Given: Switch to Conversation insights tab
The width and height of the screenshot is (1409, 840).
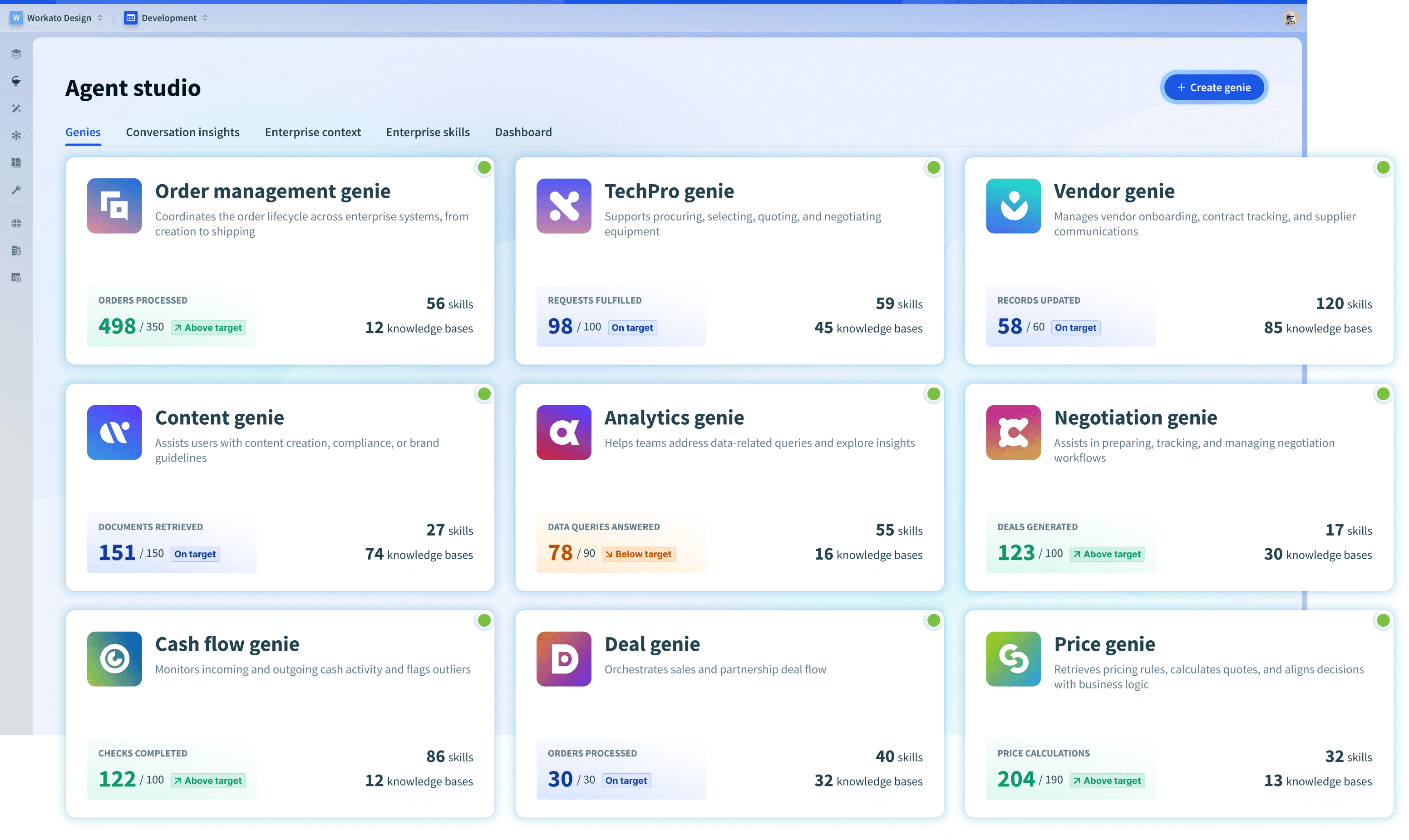Looking at the screenshot, I should point(182,132).
